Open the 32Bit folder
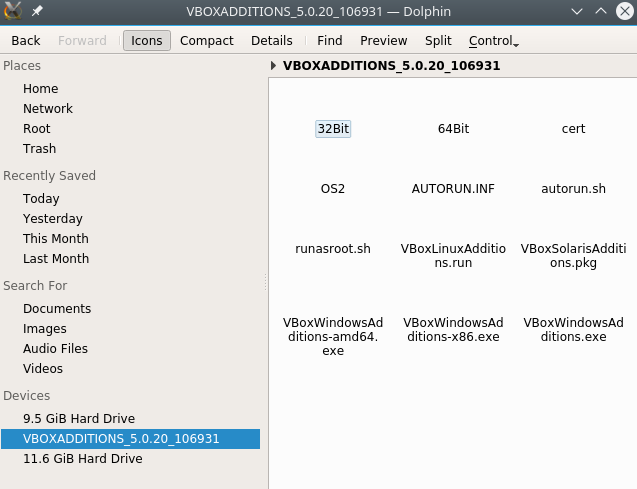 point(333,129)
